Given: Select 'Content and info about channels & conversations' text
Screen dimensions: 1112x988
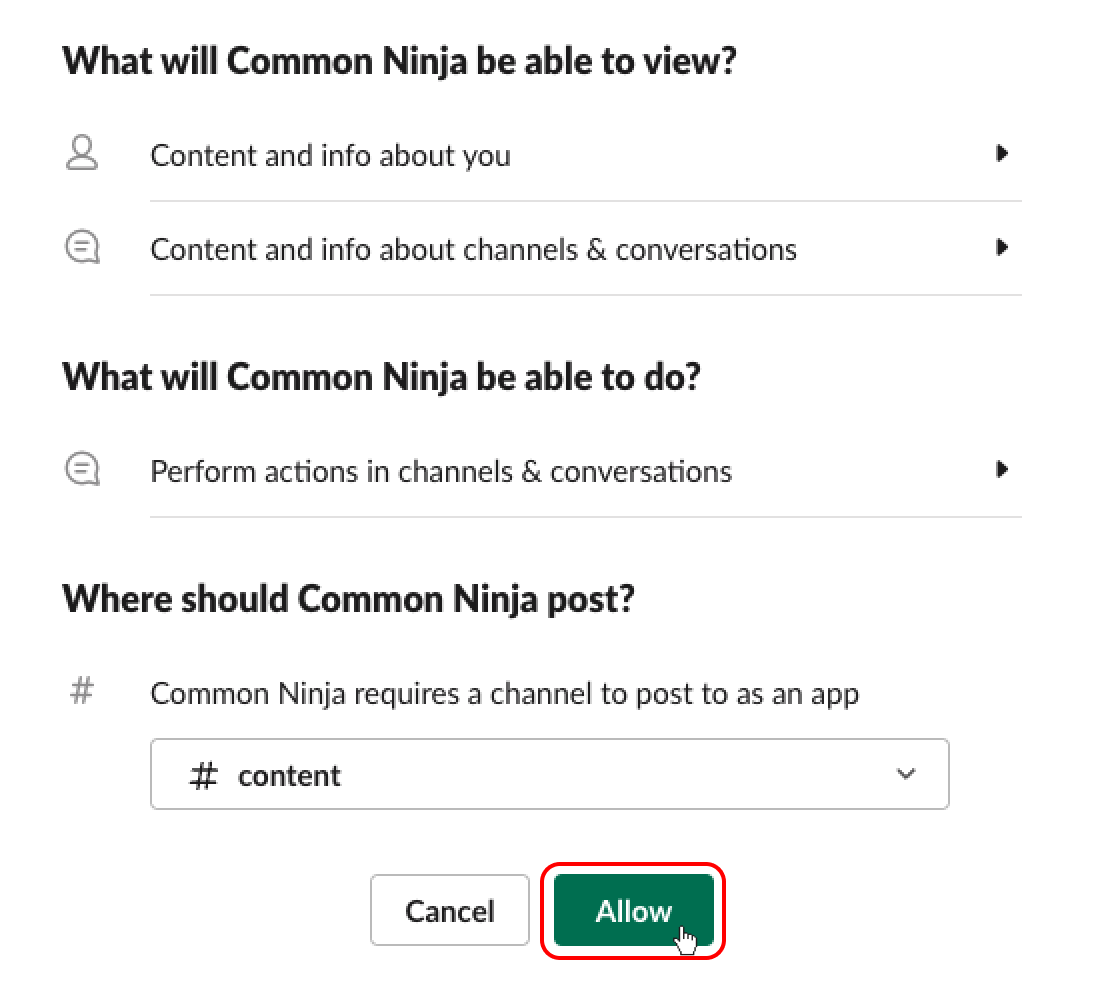Looking at the screenshot, I should 474,250.
